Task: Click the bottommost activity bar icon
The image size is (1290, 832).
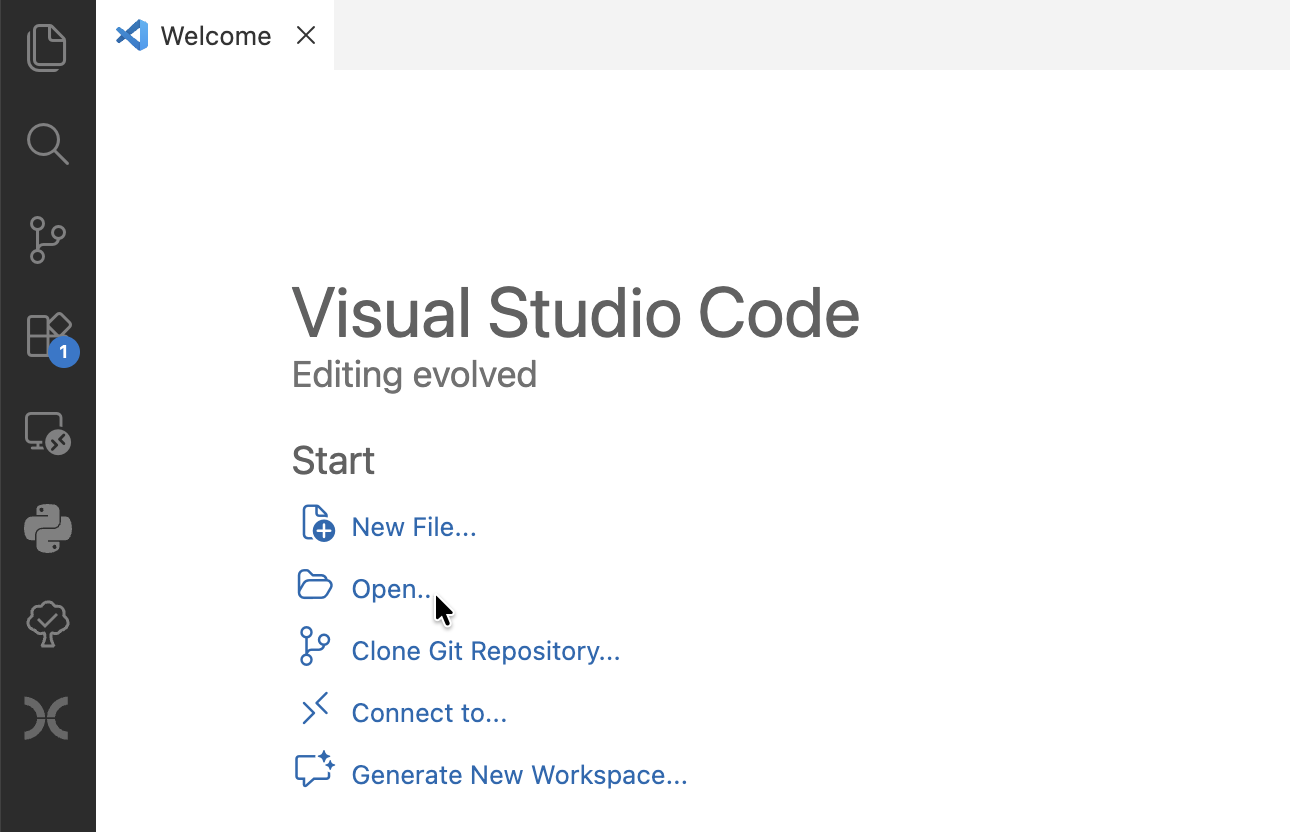Action: [x=47, y=718]
